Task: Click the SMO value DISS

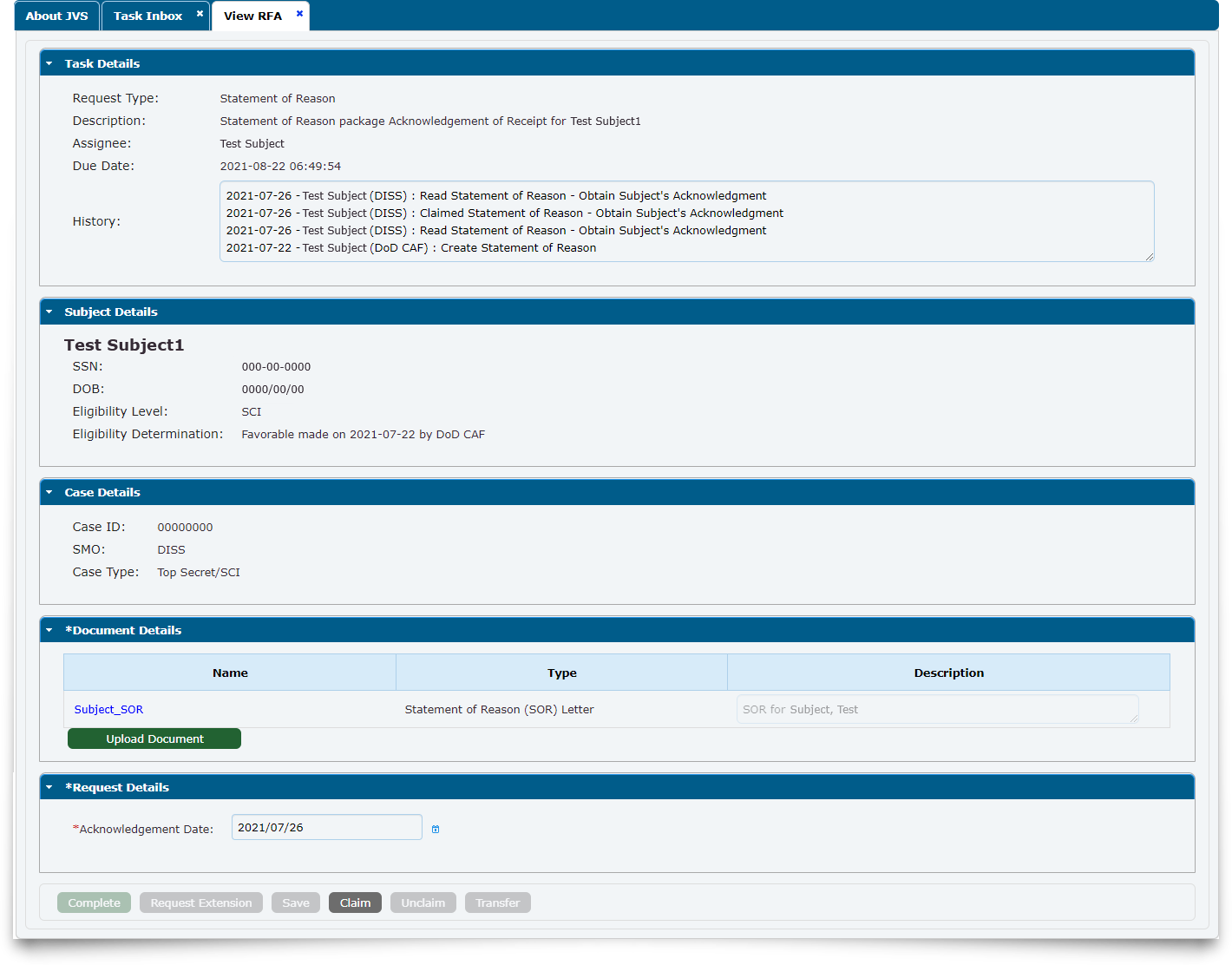Action: point(171,549)
